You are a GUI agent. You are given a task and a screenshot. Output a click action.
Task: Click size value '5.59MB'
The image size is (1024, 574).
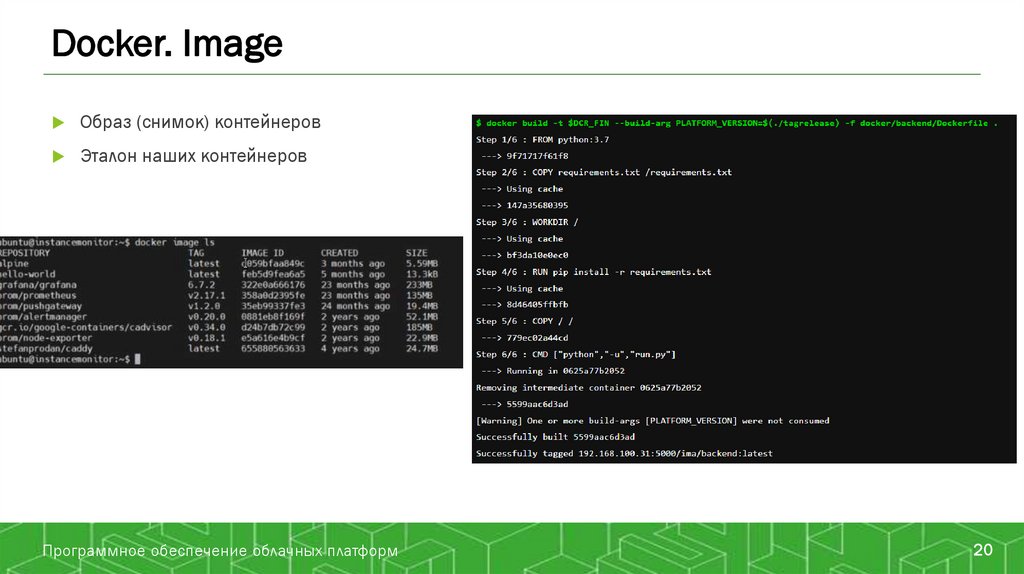(x=422, y=264)
